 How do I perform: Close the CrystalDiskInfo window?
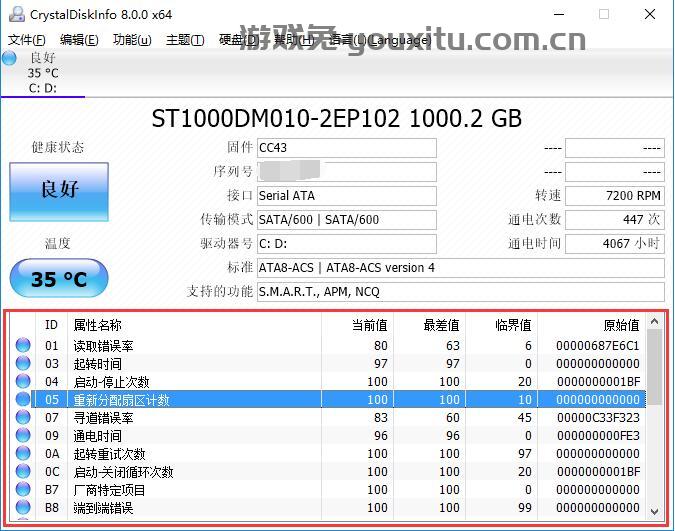pos(650,14)
